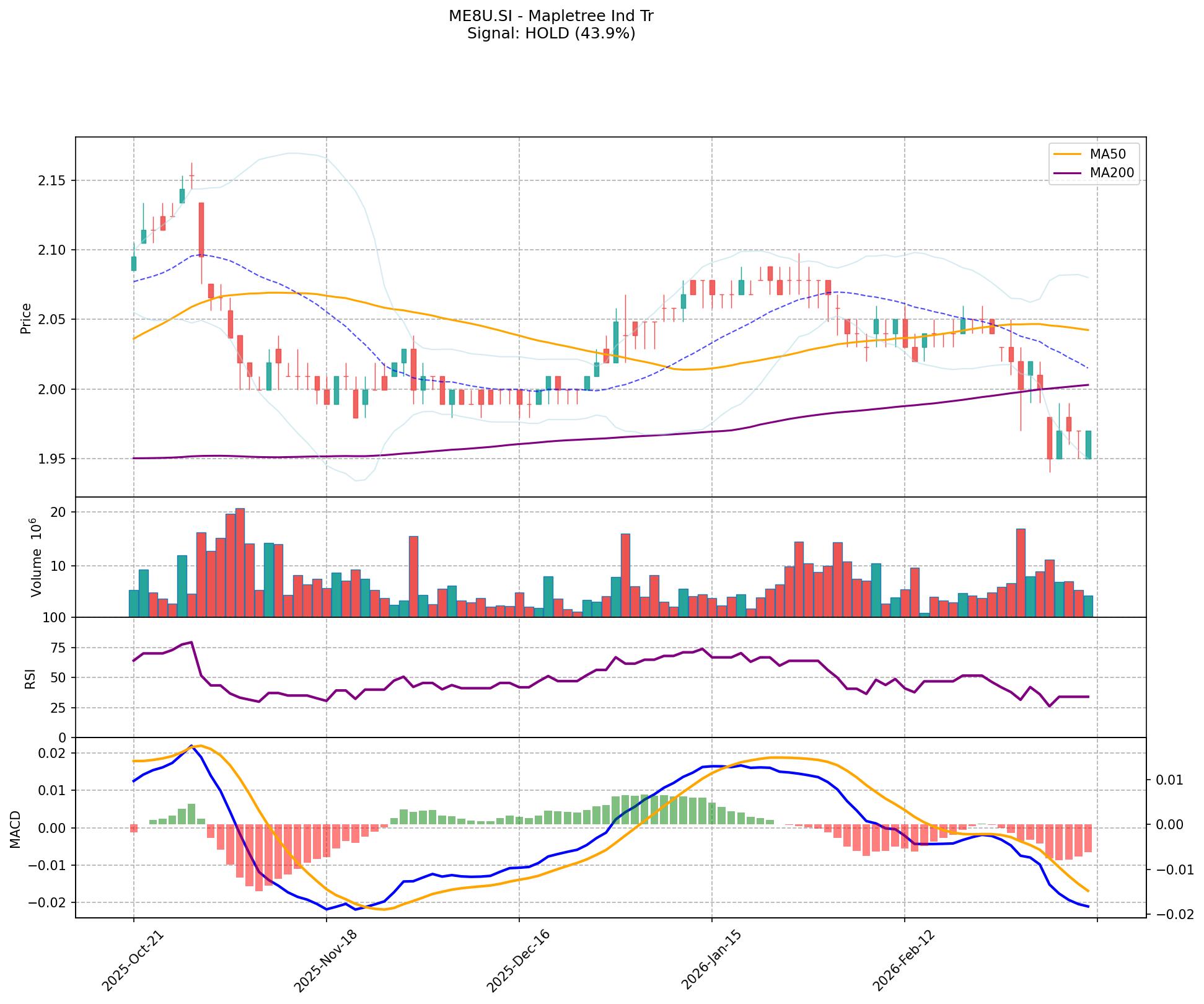
Task: Click the 75 tick on RSI axis
Action: [58, 648]
